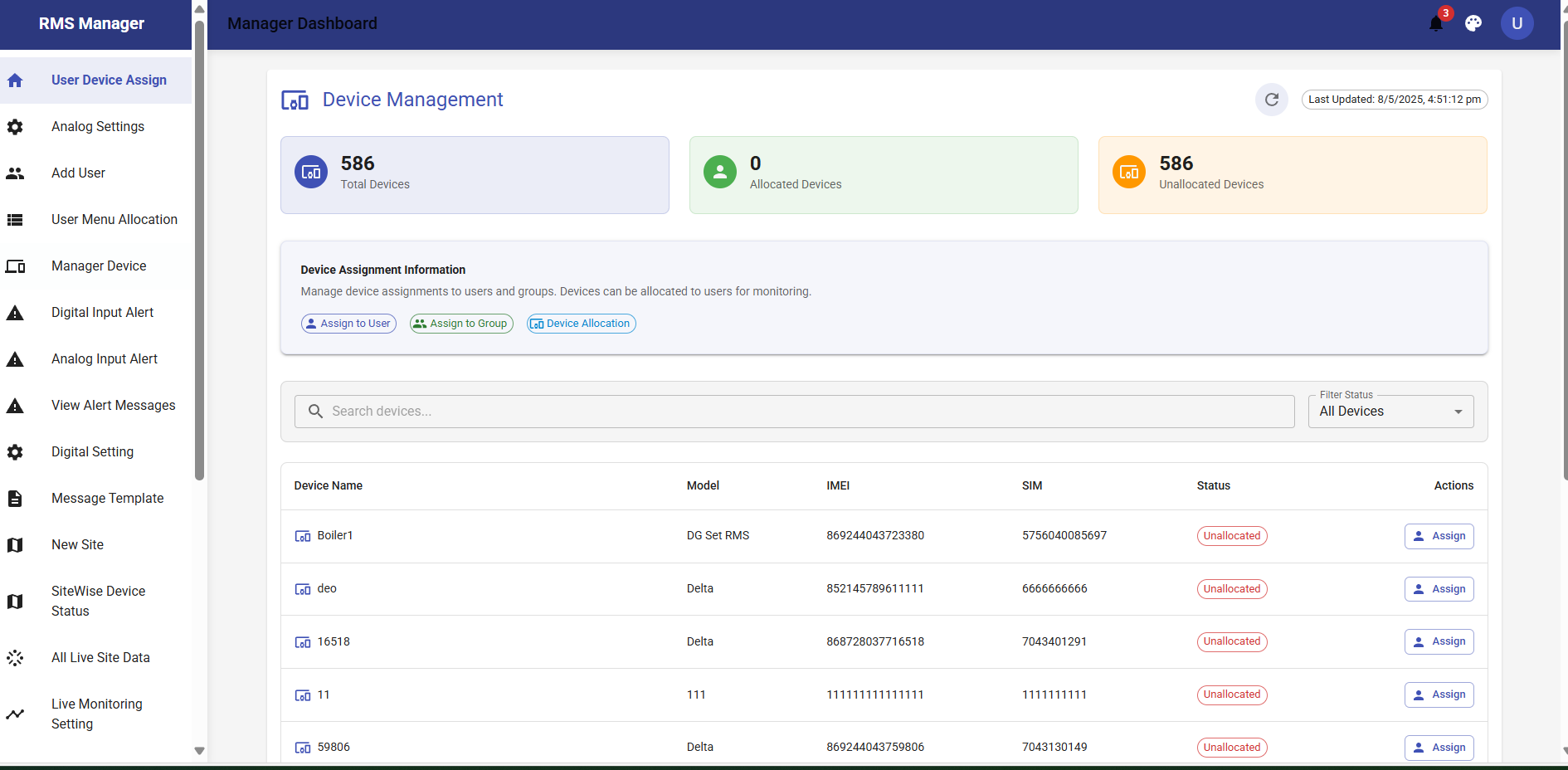Click the devices icon beside Manager Device
Image resolution: width=1568 pixels, height=770 pixels.
15,266
